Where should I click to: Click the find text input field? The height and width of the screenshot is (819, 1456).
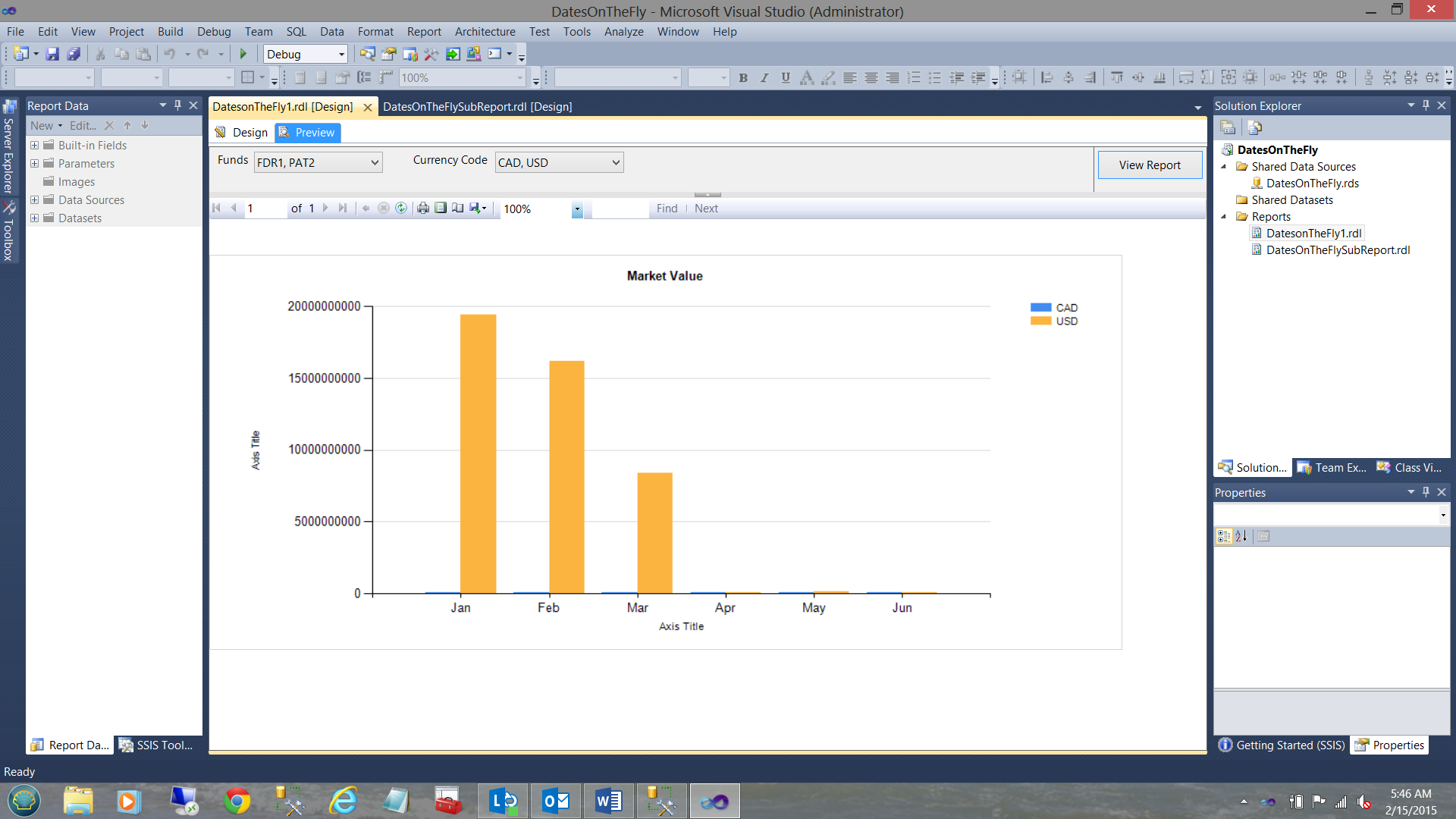click(620, 209)
